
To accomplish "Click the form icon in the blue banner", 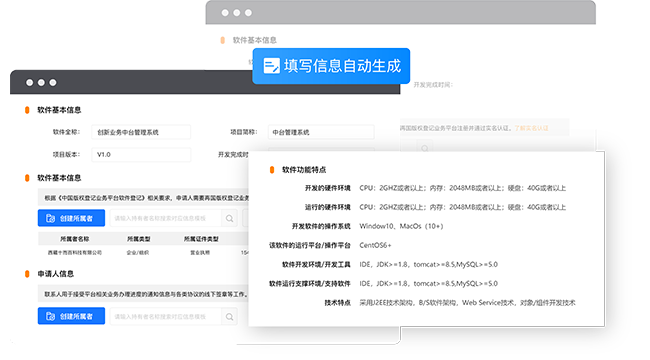I will 272,66.
